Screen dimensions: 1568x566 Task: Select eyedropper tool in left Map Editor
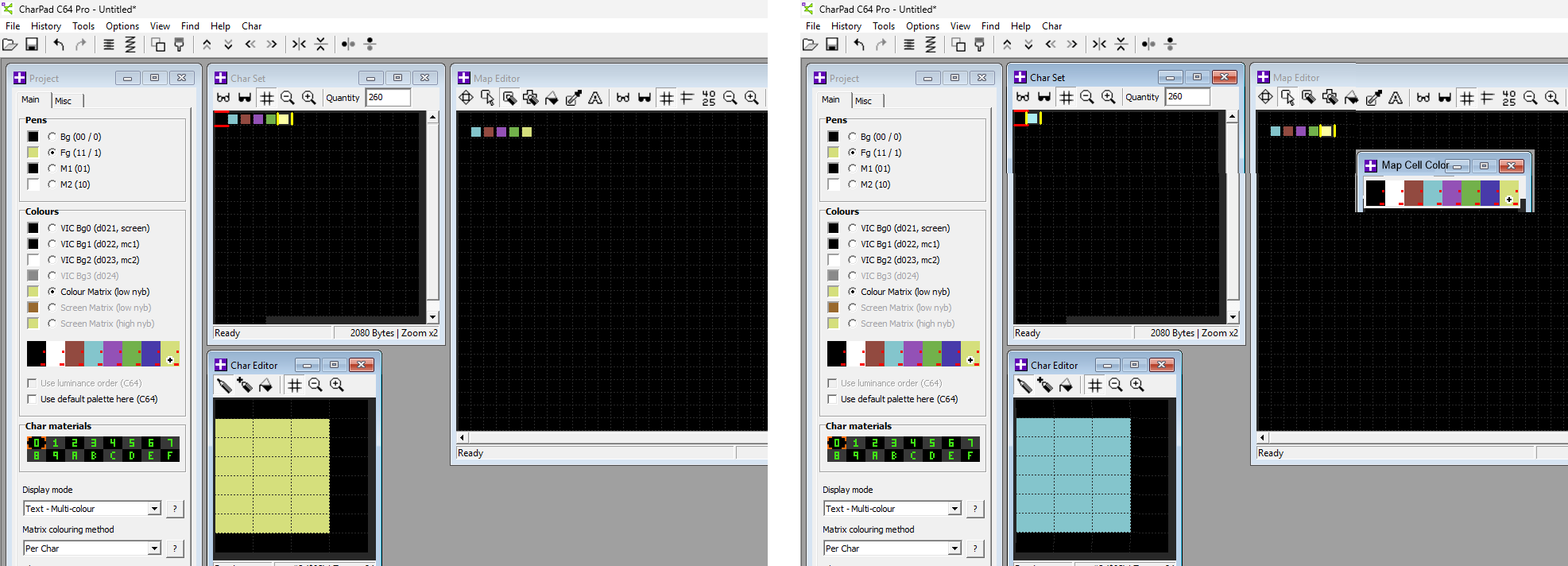point(573,98)
